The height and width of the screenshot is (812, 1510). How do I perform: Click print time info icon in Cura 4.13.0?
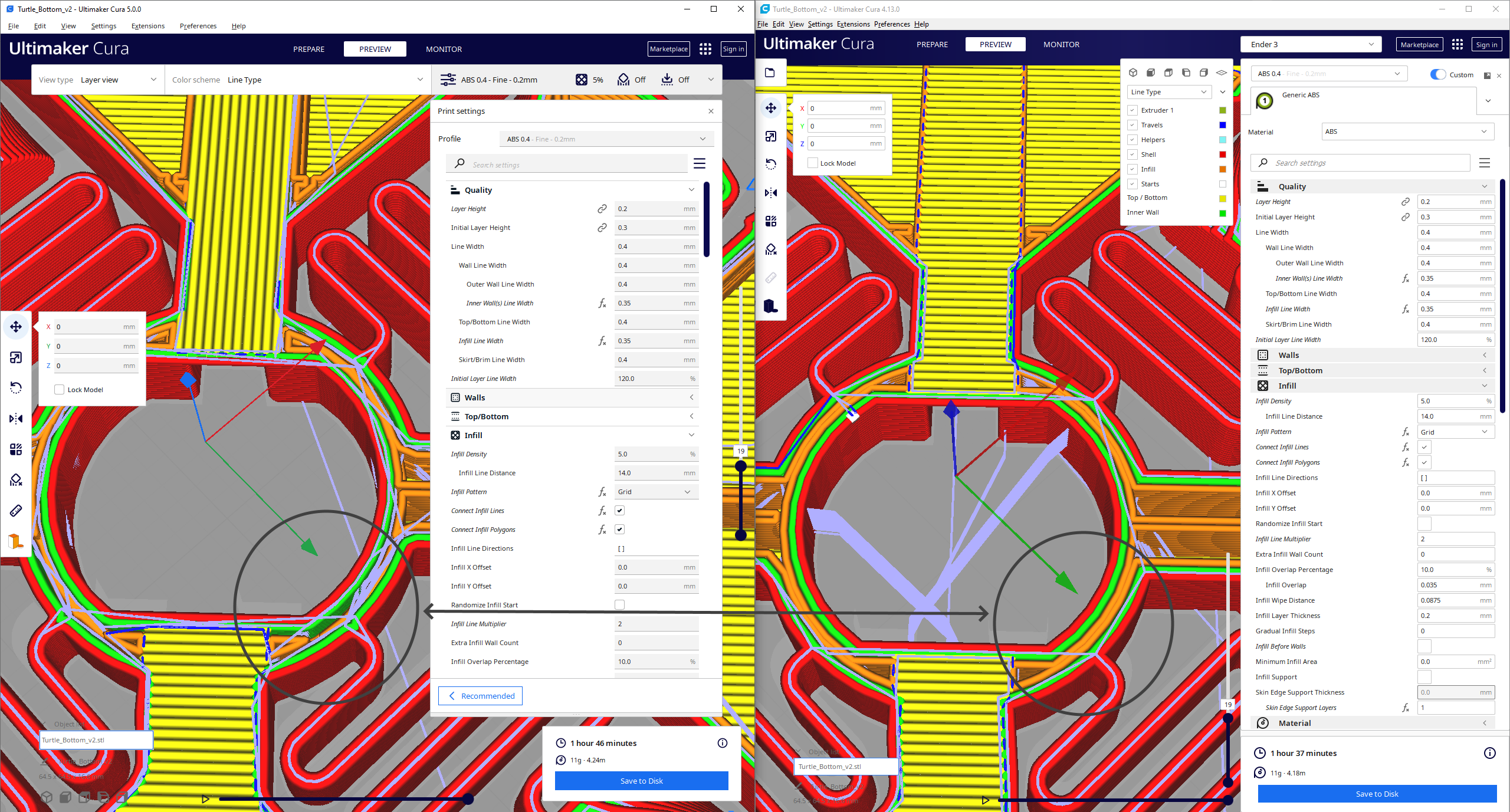1490,753
